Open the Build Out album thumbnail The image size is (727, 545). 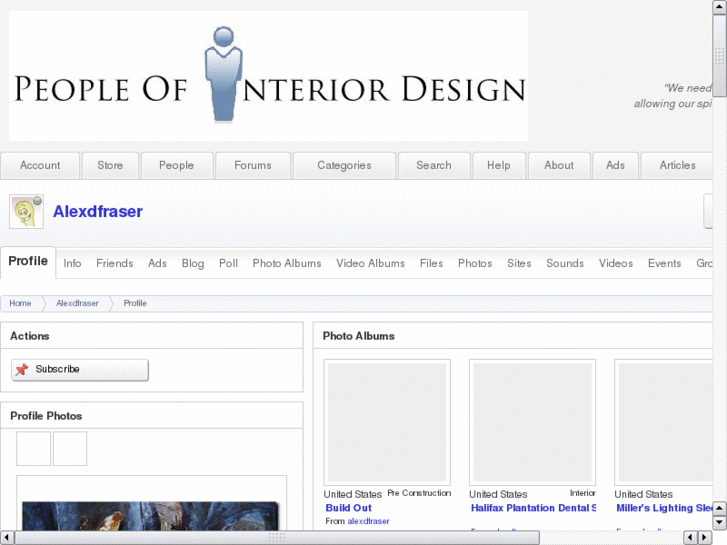387,423
